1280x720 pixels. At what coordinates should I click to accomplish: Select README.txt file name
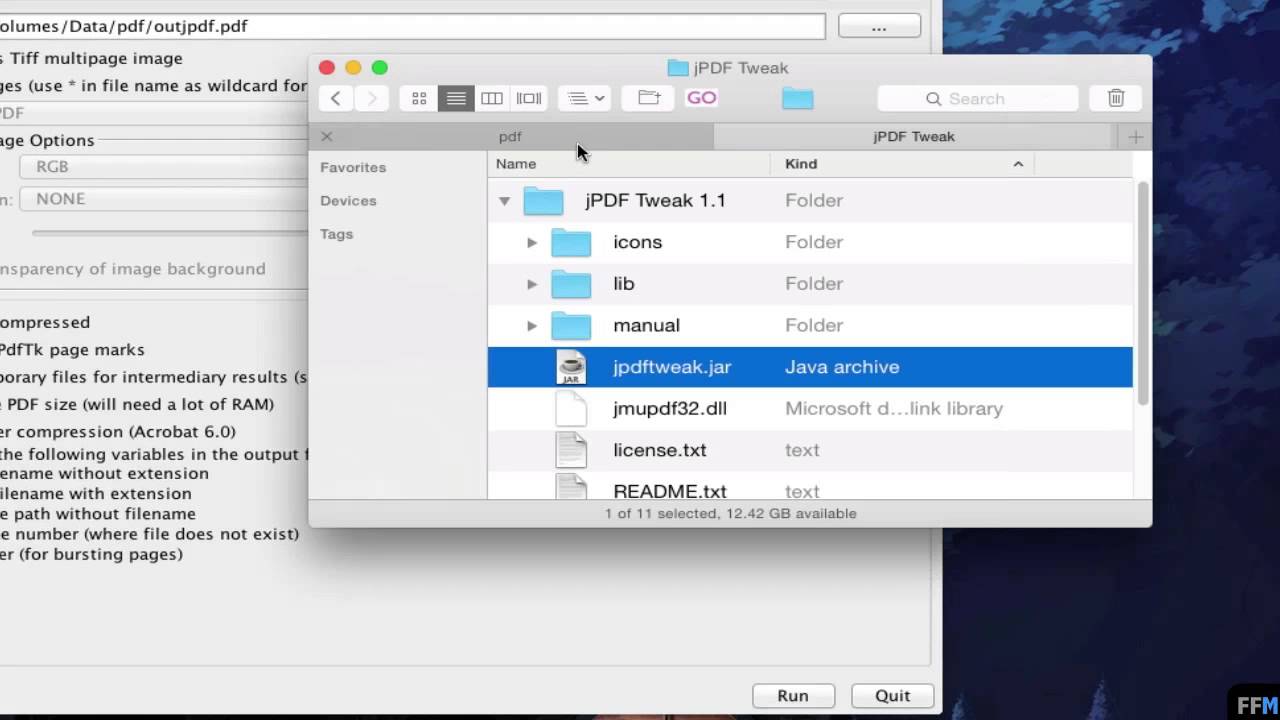670,491
